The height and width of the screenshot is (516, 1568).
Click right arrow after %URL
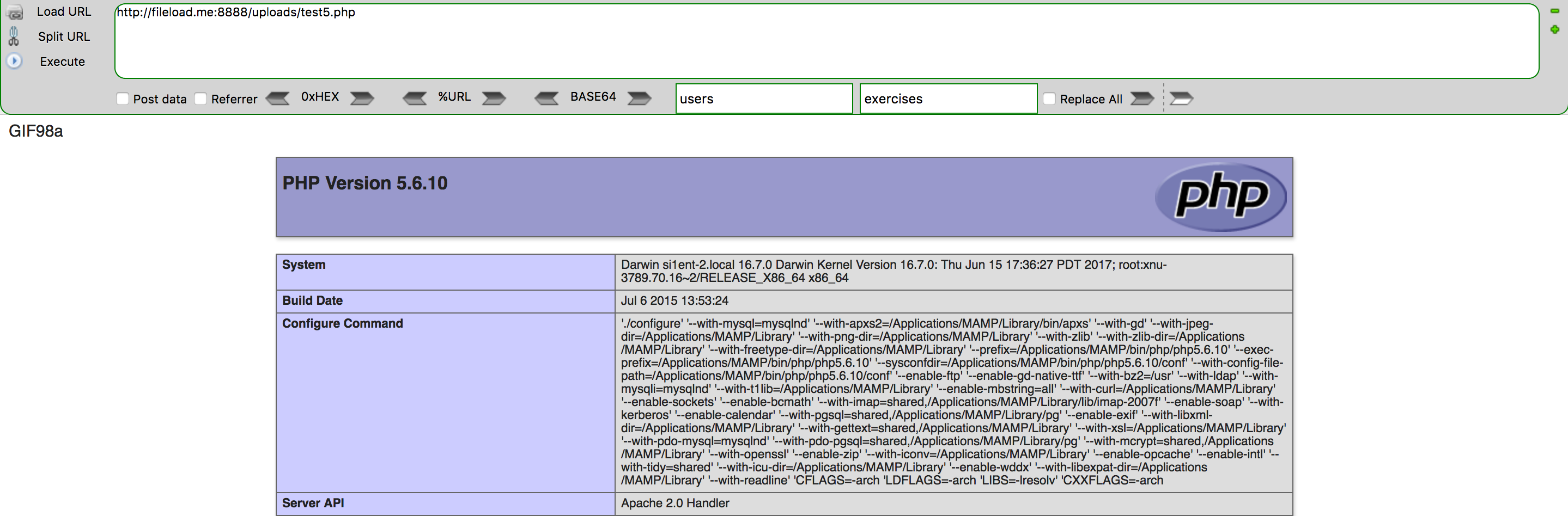(494, 98)
